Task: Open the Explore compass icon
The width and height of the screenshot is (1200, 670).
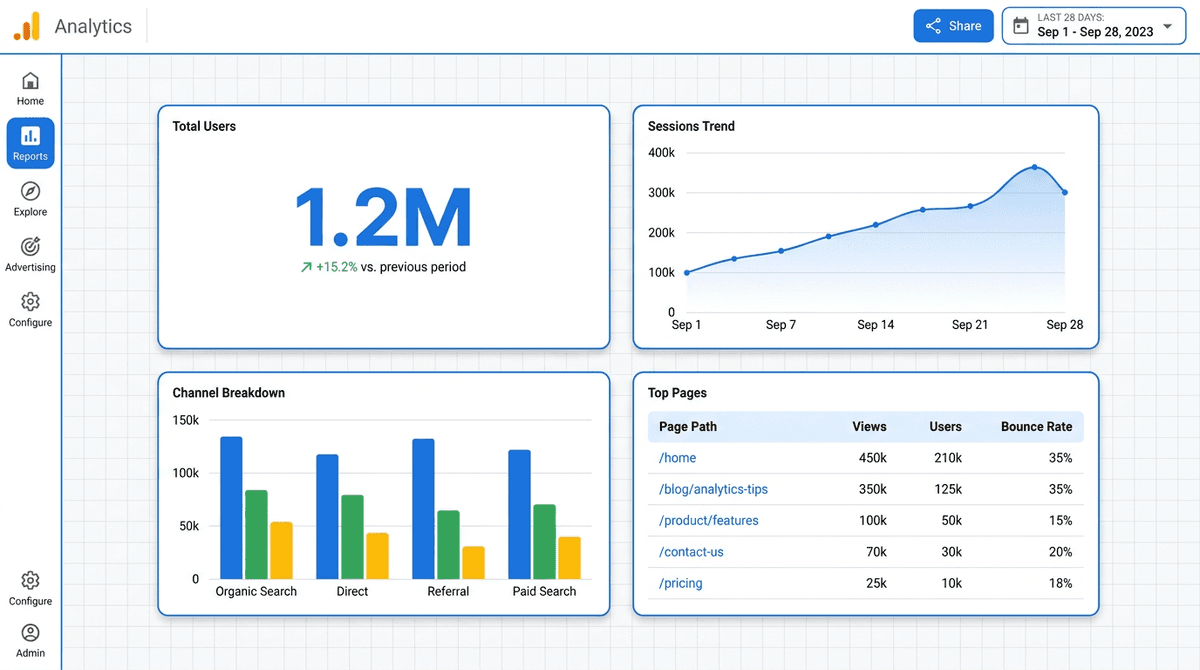Action: pos(30,191)
